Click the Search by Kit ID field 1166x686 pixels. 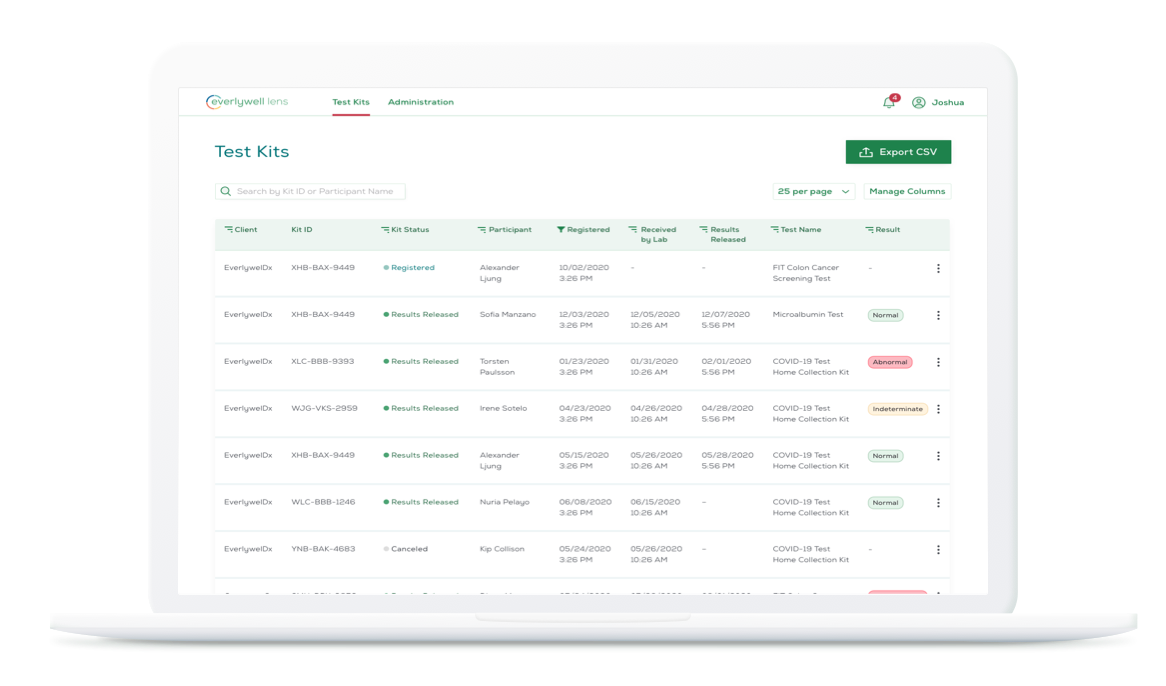(x=310, y=192)
